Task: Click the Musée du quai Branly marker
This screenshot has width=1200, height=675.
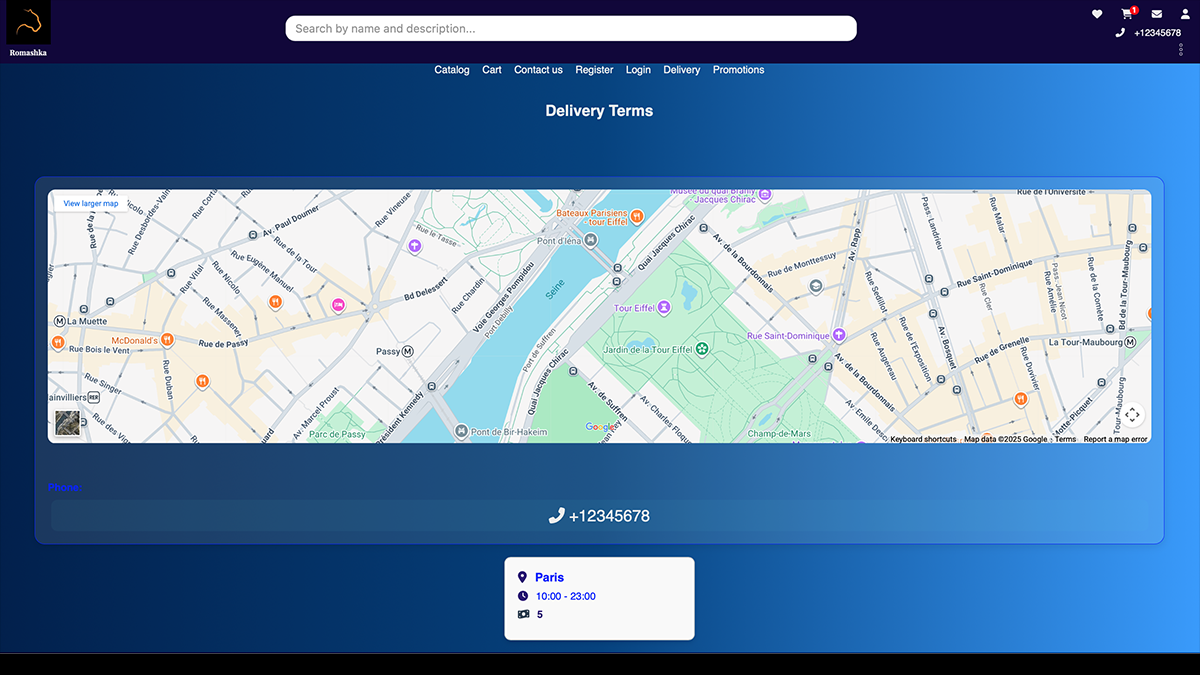Action: tap(765, 196)
